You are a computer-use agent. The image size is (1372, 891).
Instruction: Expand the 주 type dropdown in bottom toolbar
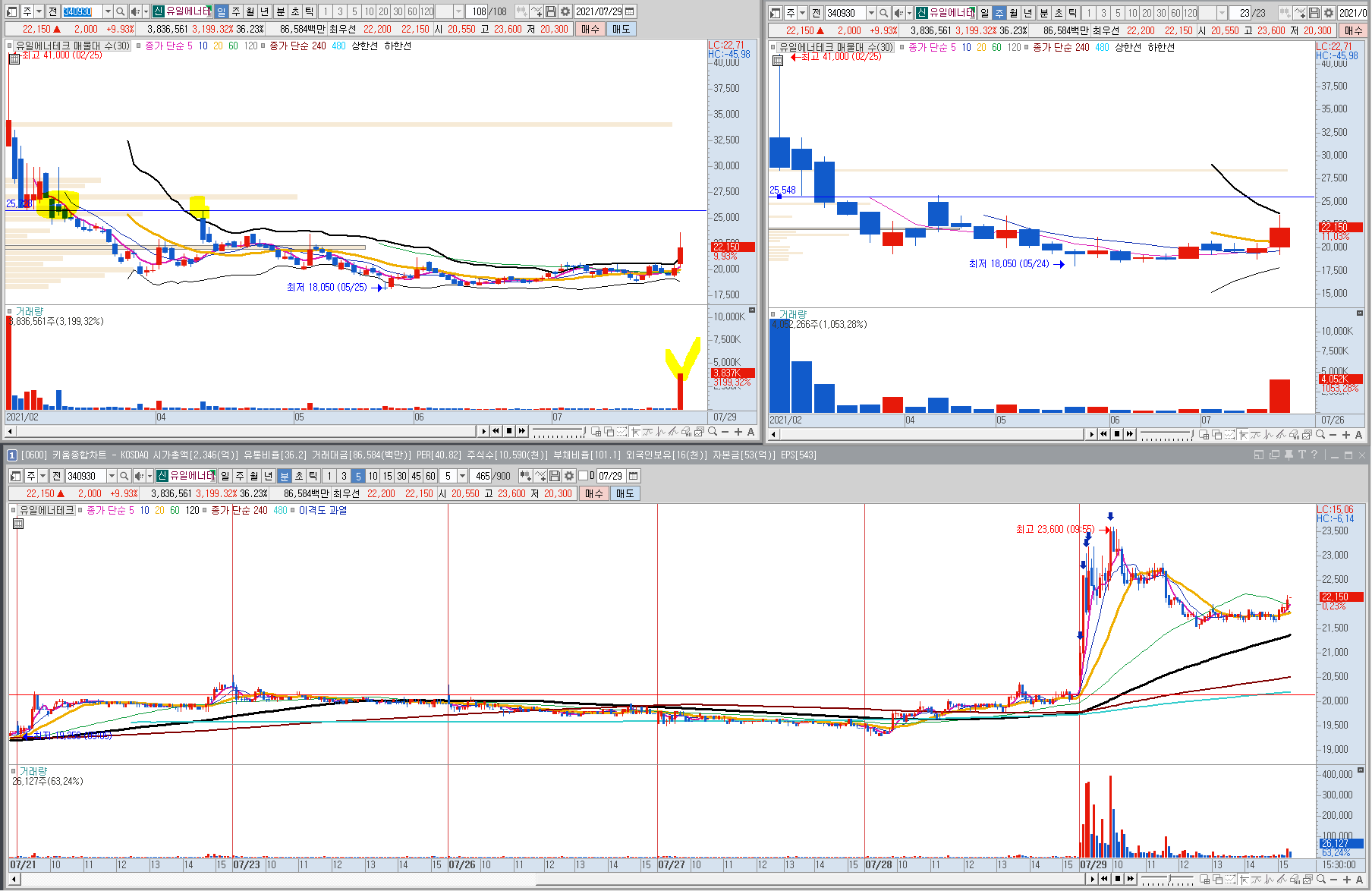[x=42, y=476]
